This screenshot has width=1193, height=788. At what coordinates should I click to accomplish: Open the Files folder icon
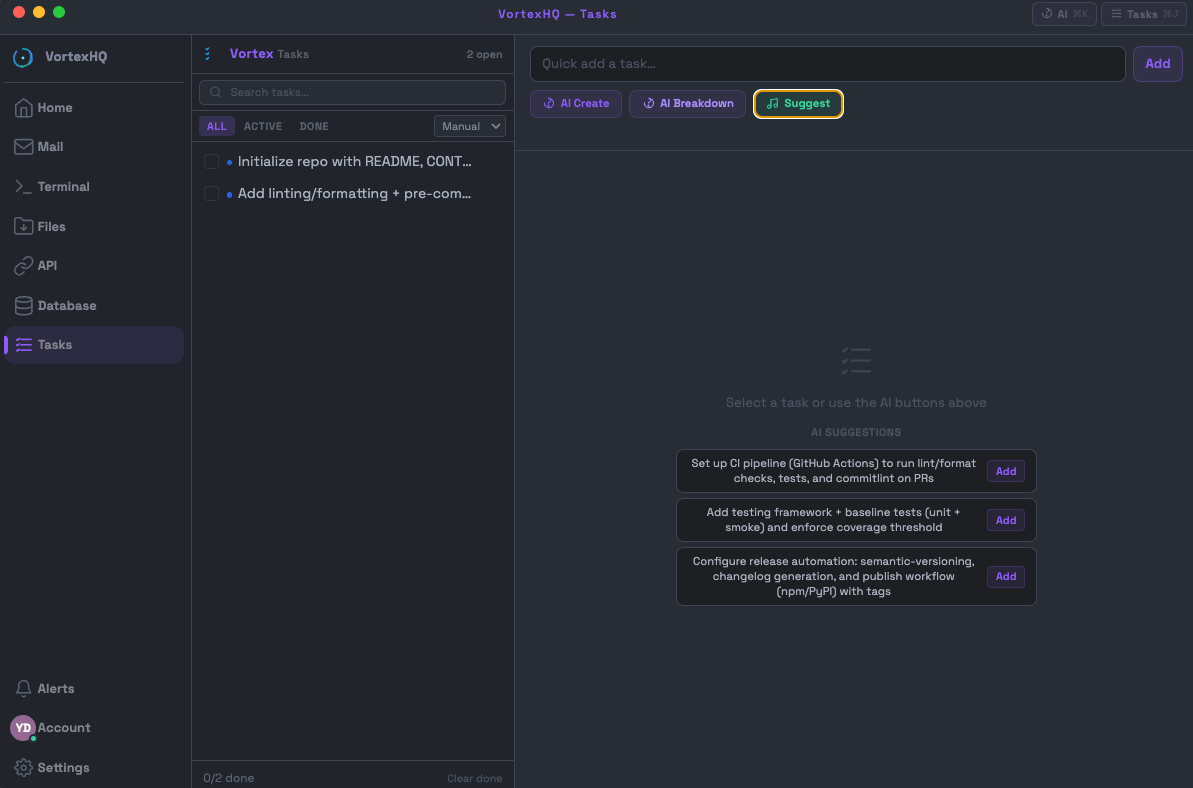pyautogui.click(x=23, y=227)
